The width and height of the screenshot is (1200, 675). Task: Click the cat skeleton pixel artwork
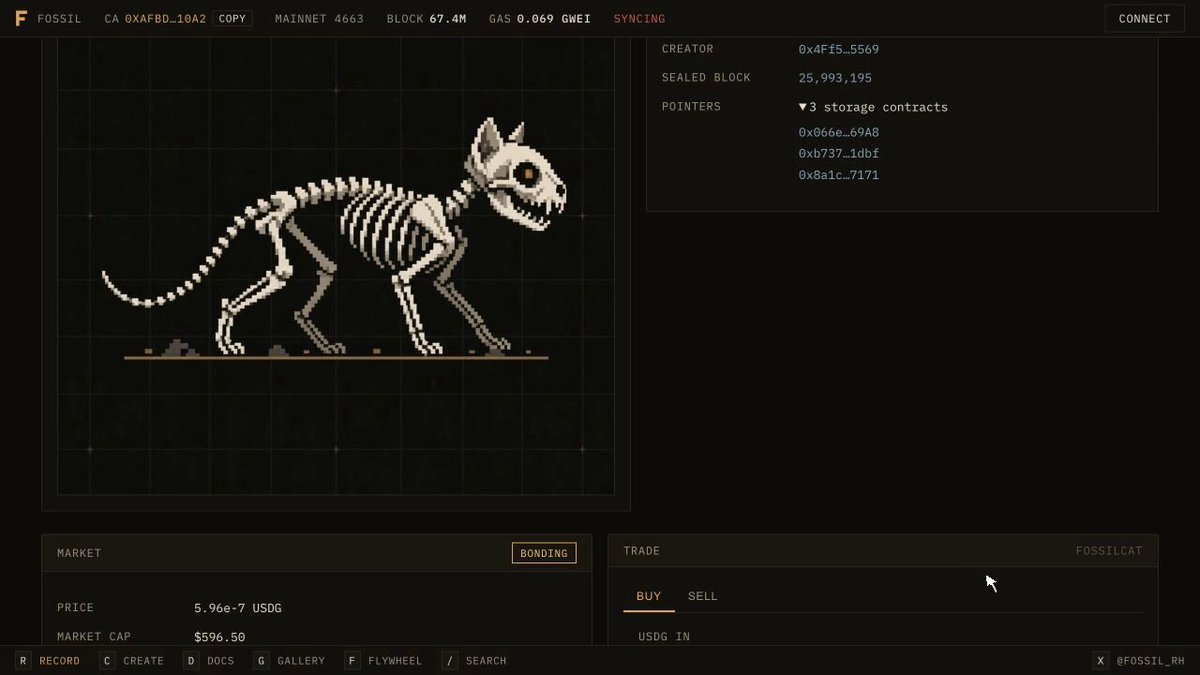pos(335,240)
